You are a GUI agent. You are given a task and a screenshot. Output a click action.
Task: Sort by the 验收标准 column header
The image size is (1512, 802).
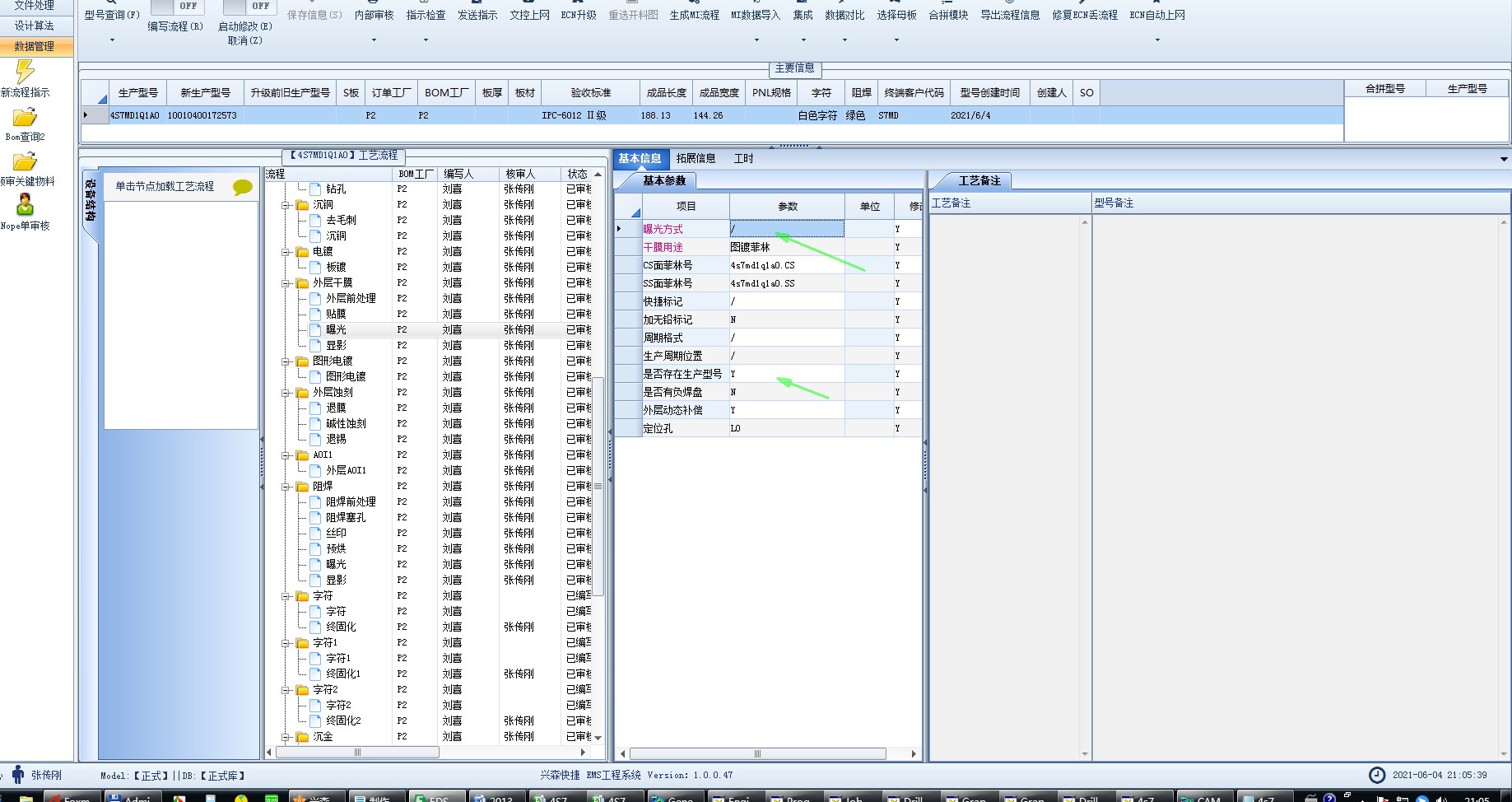pyautogui.click(x=591, y=93)
